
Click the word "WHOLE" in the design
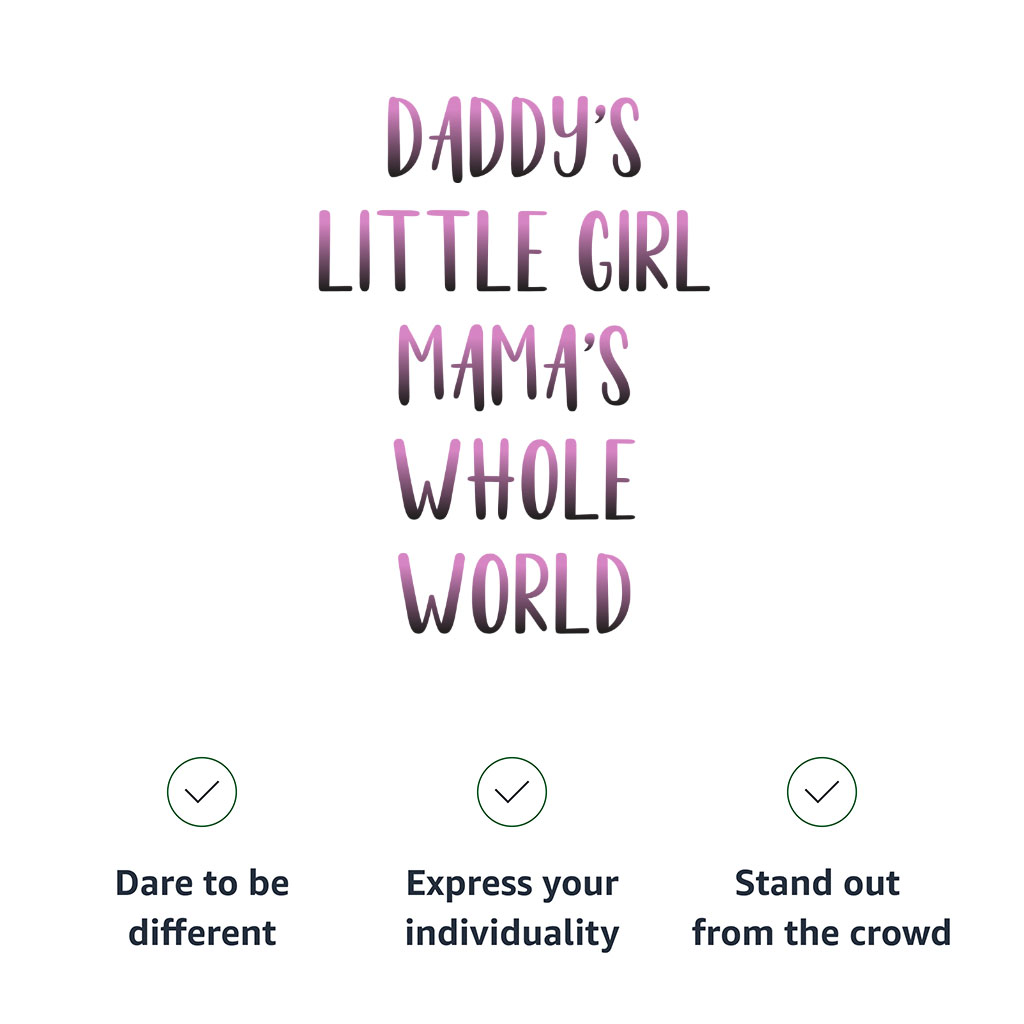point(514,480)
